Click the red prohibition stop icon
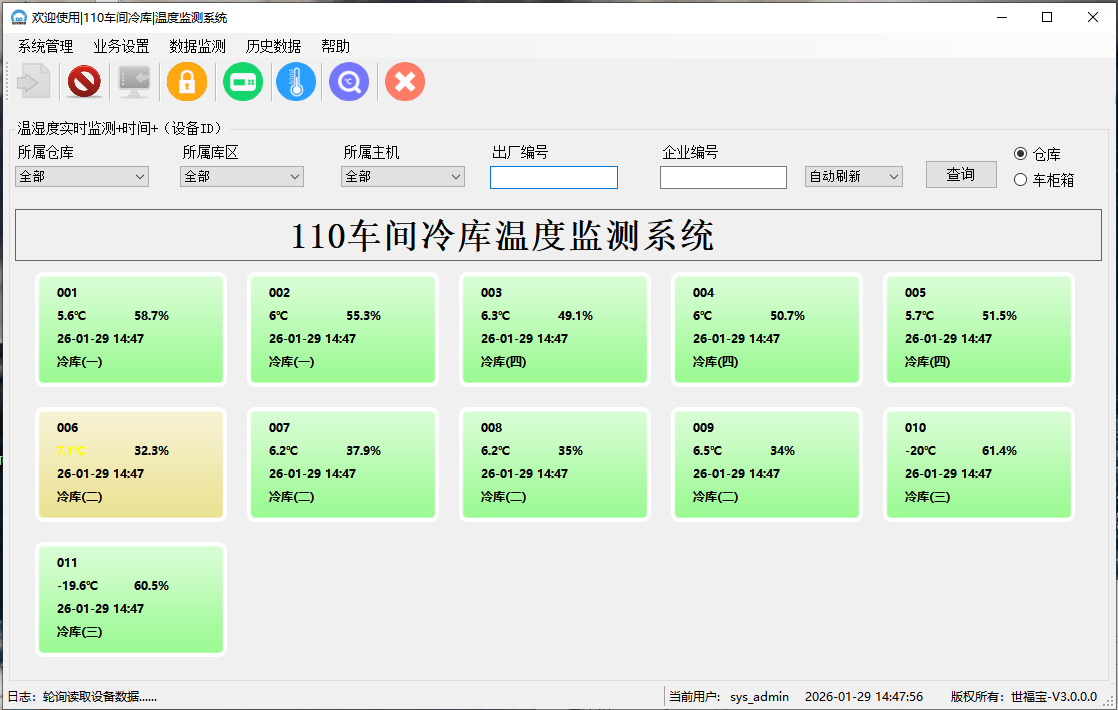The width and height of the screenshot is (1118, 710). pyautogui.click(x=84, y=82)
